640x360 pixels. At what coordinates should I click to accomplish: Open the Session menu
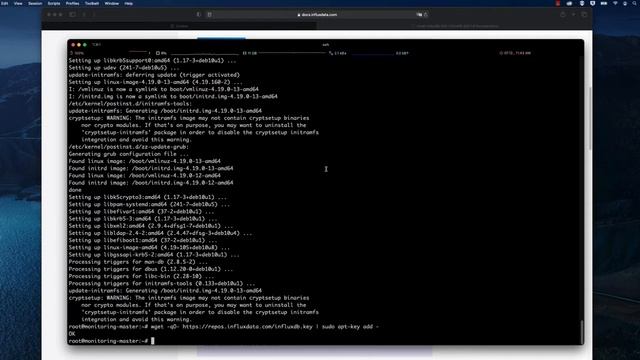(35, 3)
